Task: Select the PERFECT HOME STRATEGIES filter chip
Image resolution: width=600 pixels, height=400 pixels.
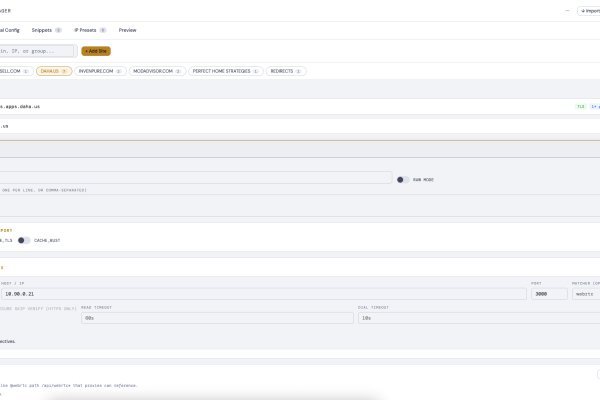Action: pos(225,71)
